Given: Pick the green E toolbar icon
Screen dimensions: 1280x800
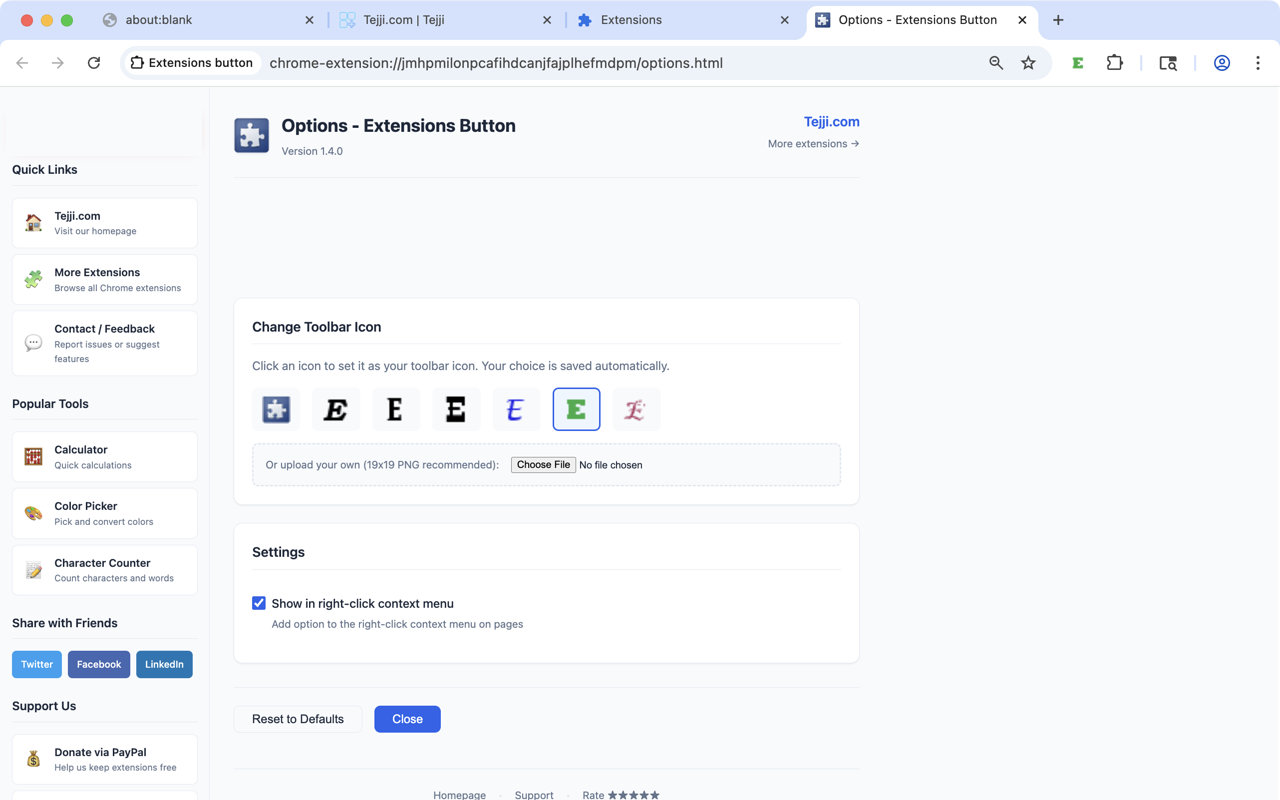Looking at the screenshot, I should 576,409.
